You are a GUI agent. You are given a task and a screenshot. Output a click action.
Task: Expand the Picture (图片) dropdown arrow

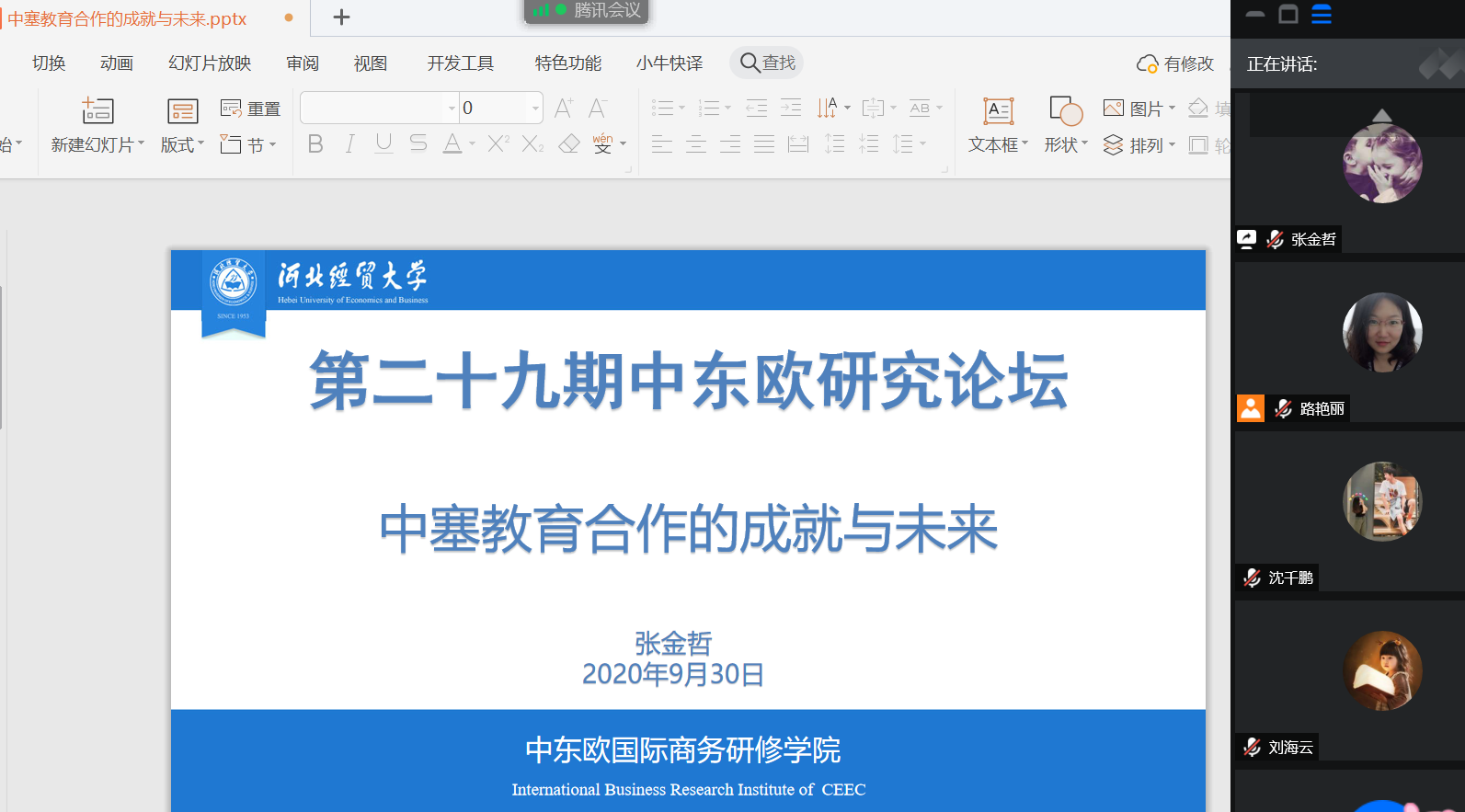point(1172,109)
